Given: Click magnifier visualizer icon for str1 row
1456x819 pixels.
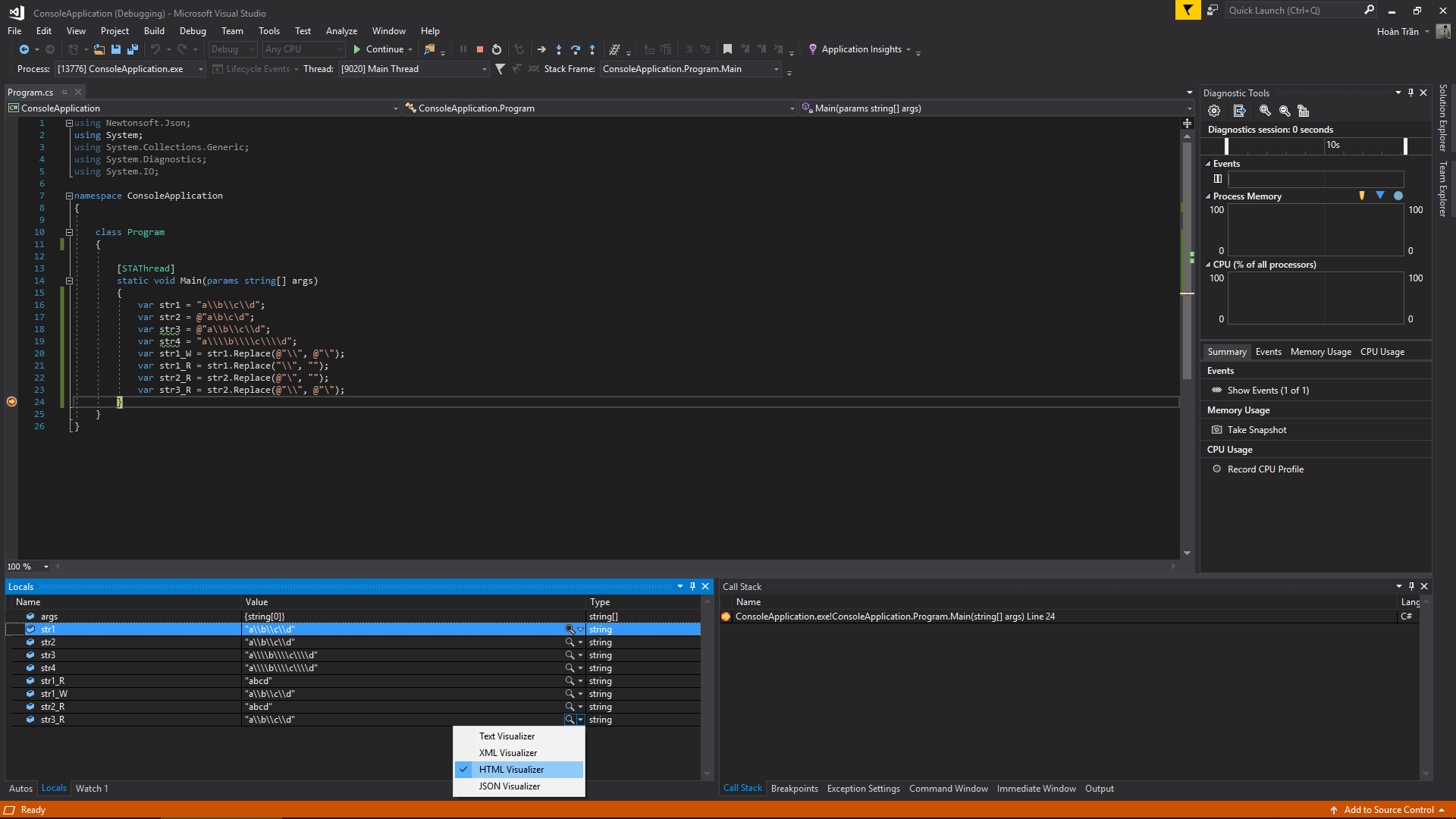Looking at the screenshot, I should coord(570,629).
